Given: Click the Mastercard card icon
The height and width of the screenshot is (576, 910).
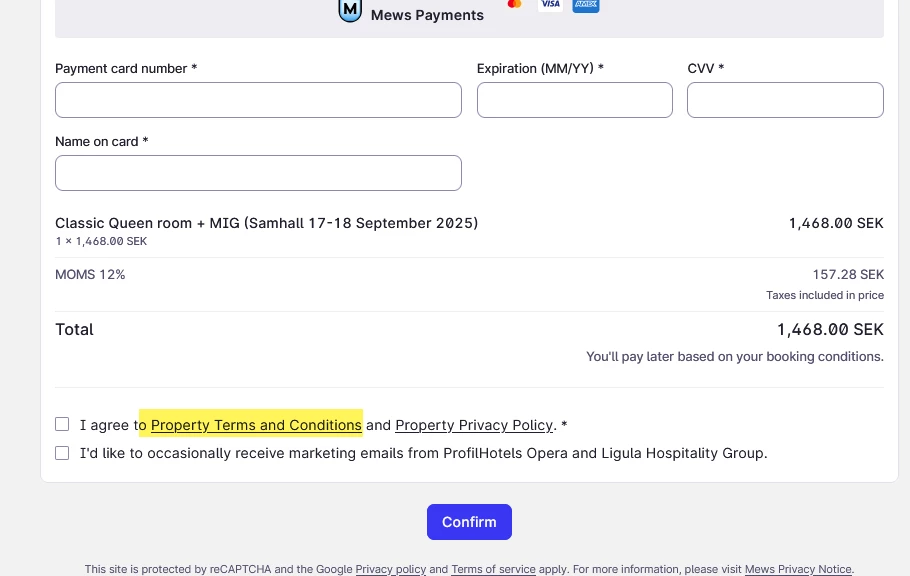Looking at the screenshot, I should [x=514, y=5].
